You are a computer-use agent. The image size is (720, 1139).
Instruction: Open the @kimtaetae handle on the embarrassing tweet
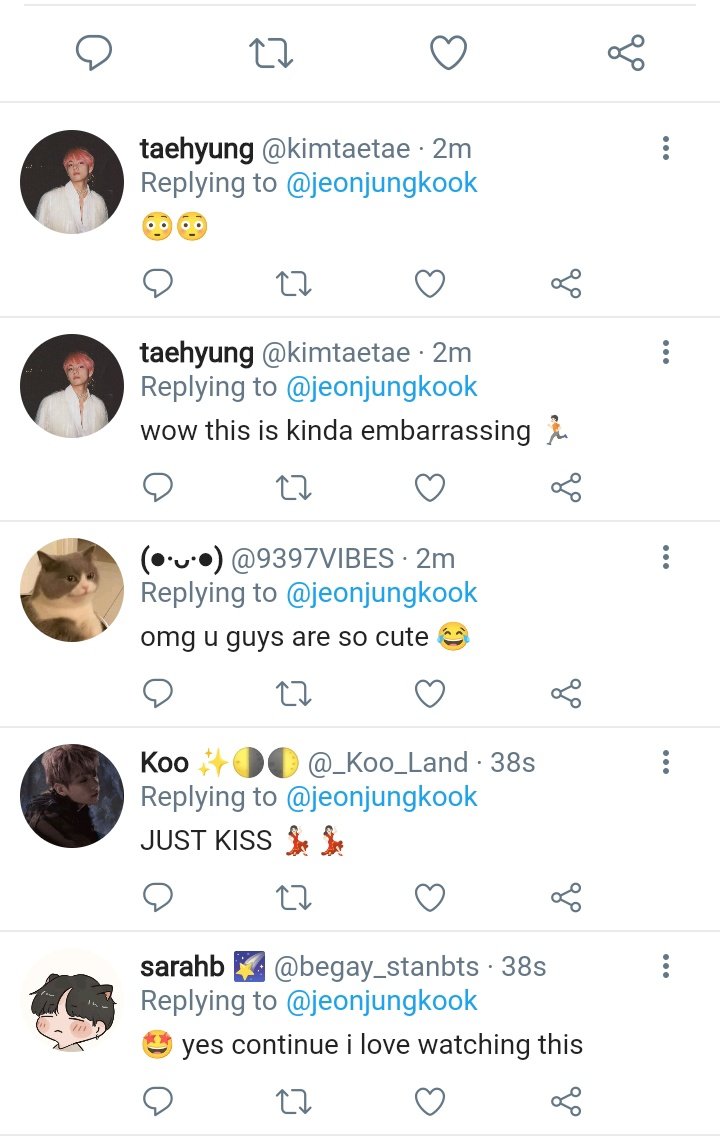click(x=336, y=353)
